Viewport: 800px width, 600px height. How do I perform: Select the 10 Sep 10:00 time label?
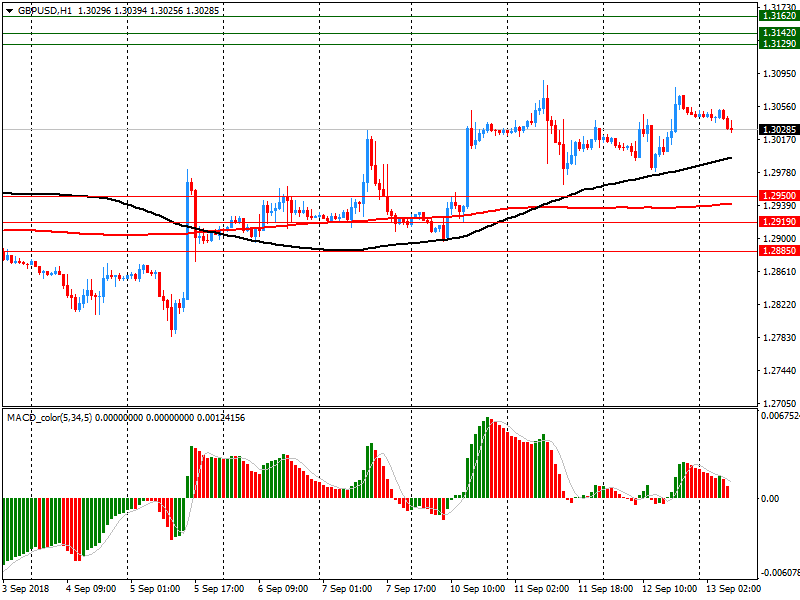[x=477, y=590]
